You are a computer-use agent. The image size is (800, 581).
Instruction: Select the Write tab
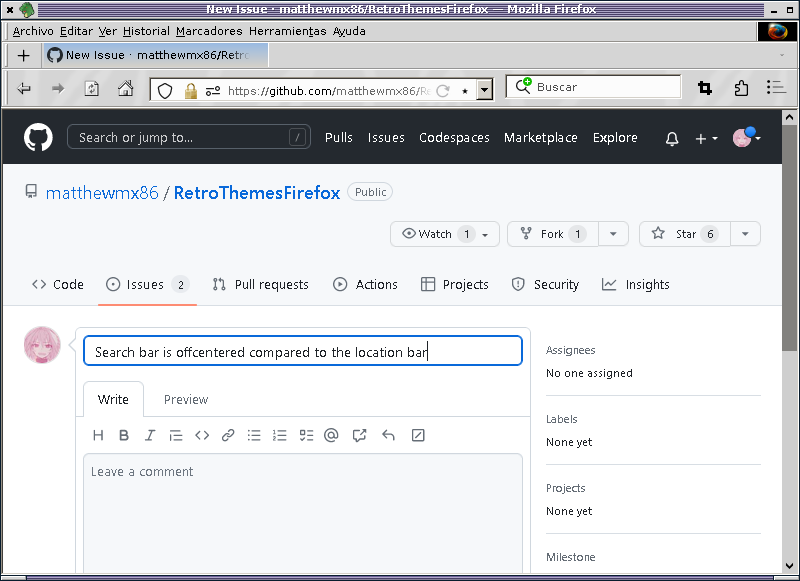[x=113, y=399]
